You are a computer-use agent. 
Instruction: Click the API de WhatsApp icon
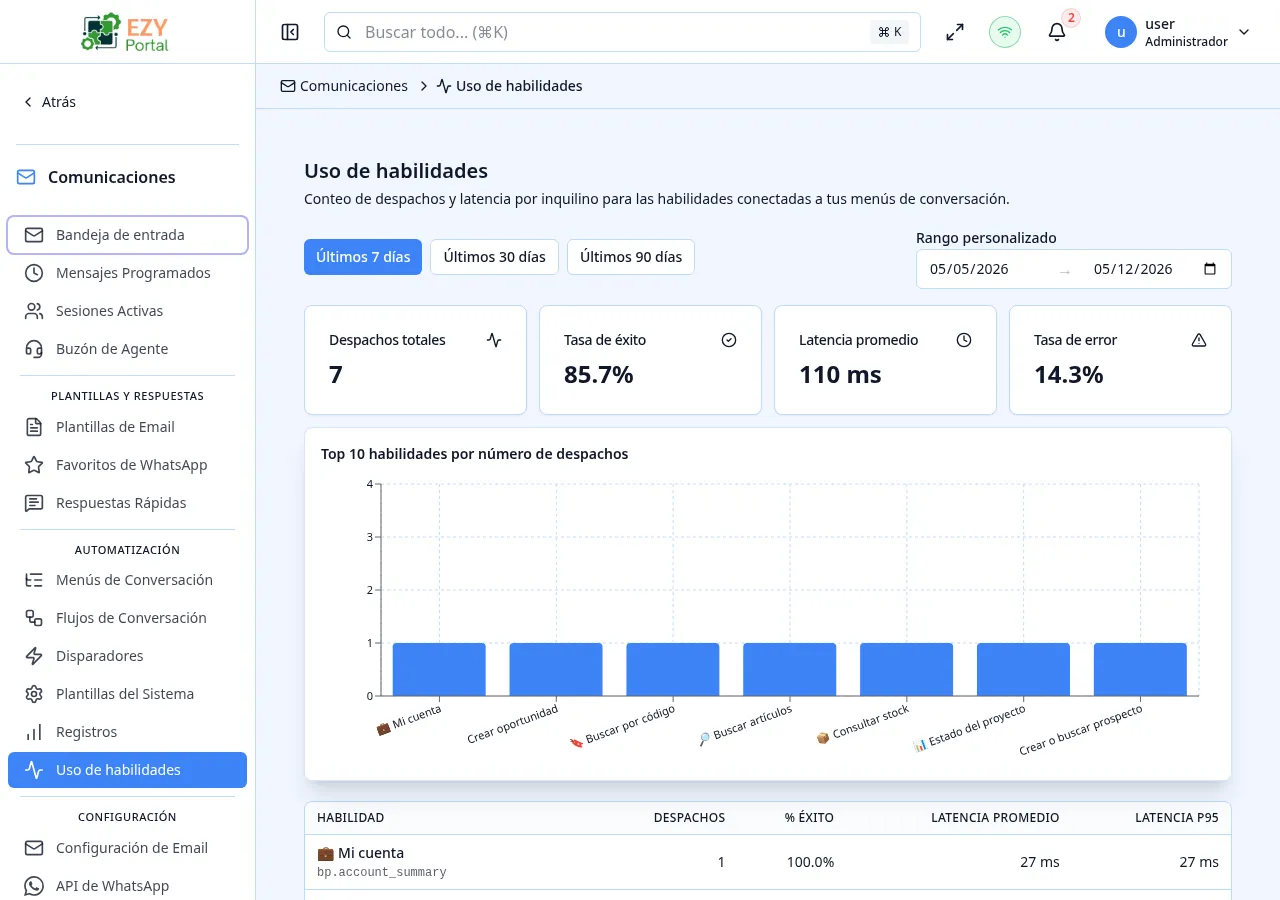[x=34, y=886]
